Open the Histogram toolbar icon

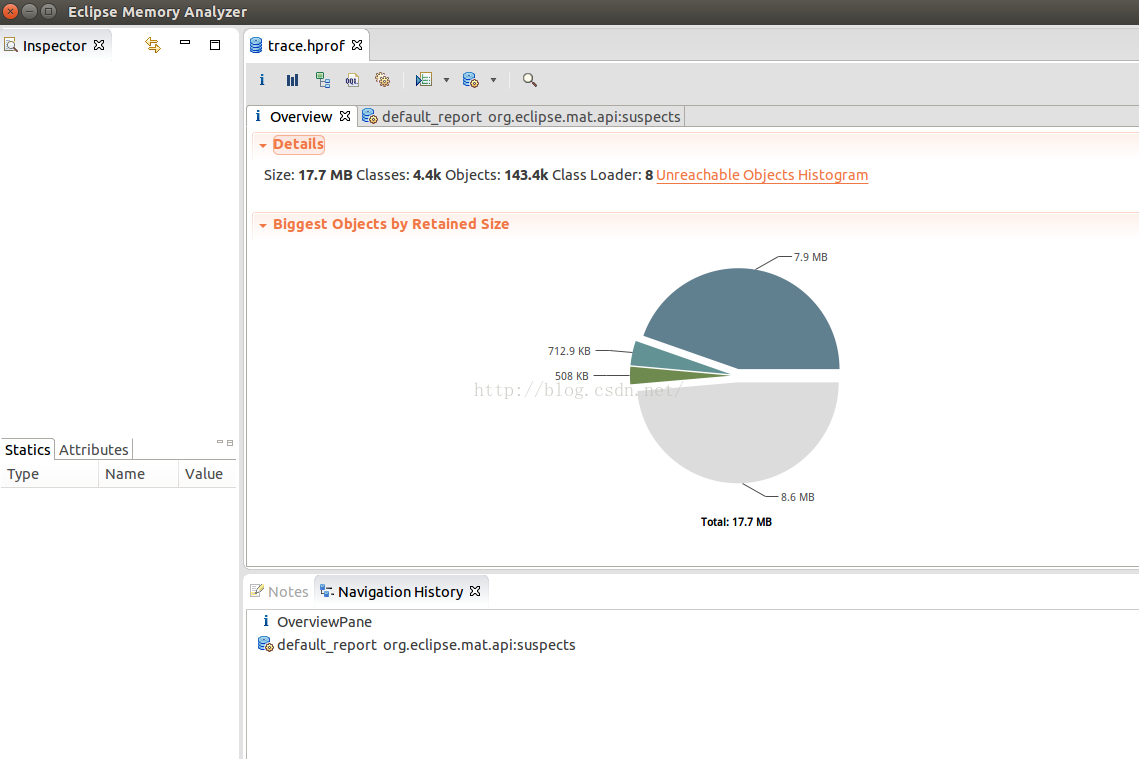pos(292,80)
